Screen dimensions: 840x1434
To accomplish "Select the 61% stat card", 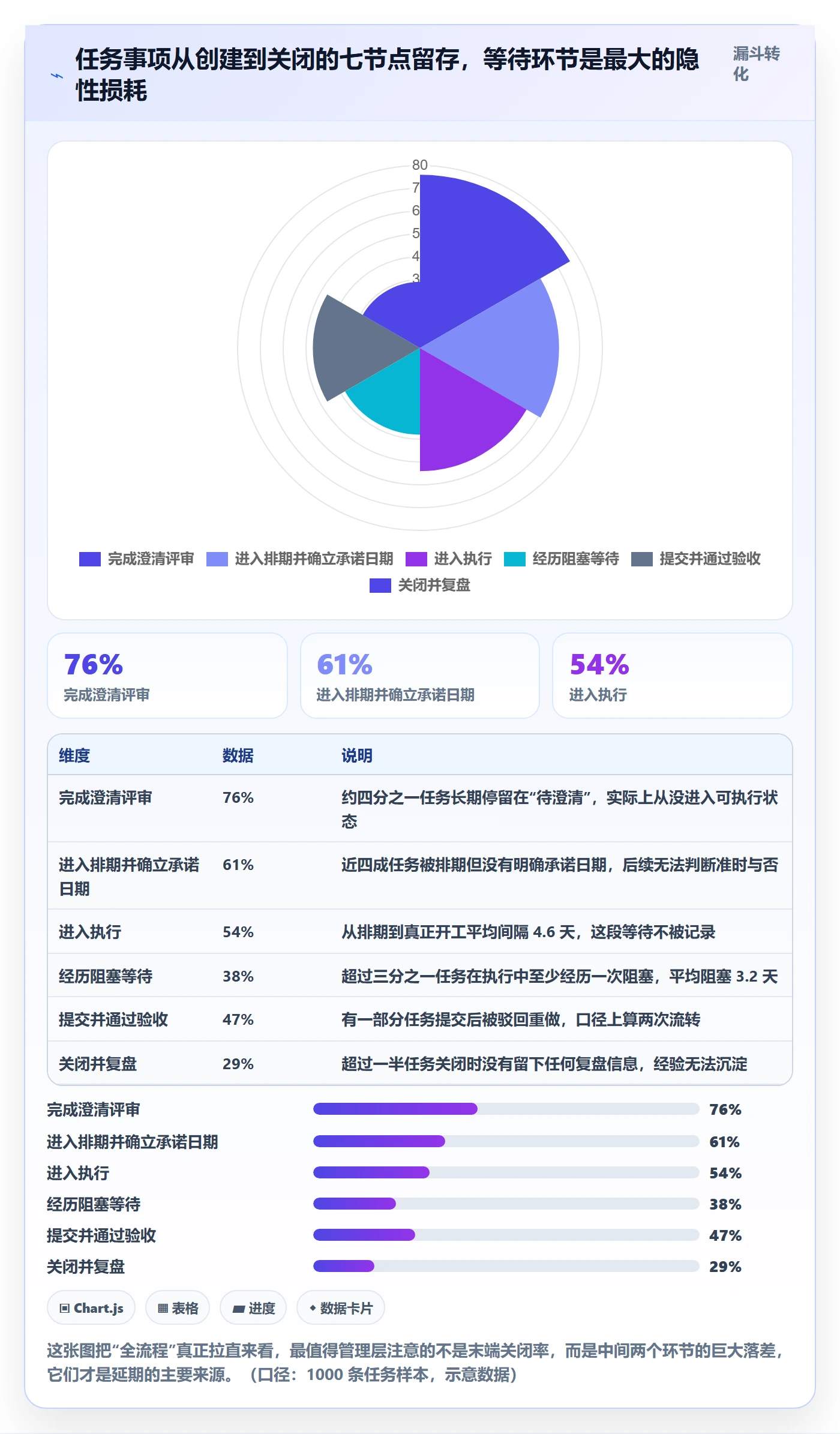I will pyautogui.click(x=420, y=676).
